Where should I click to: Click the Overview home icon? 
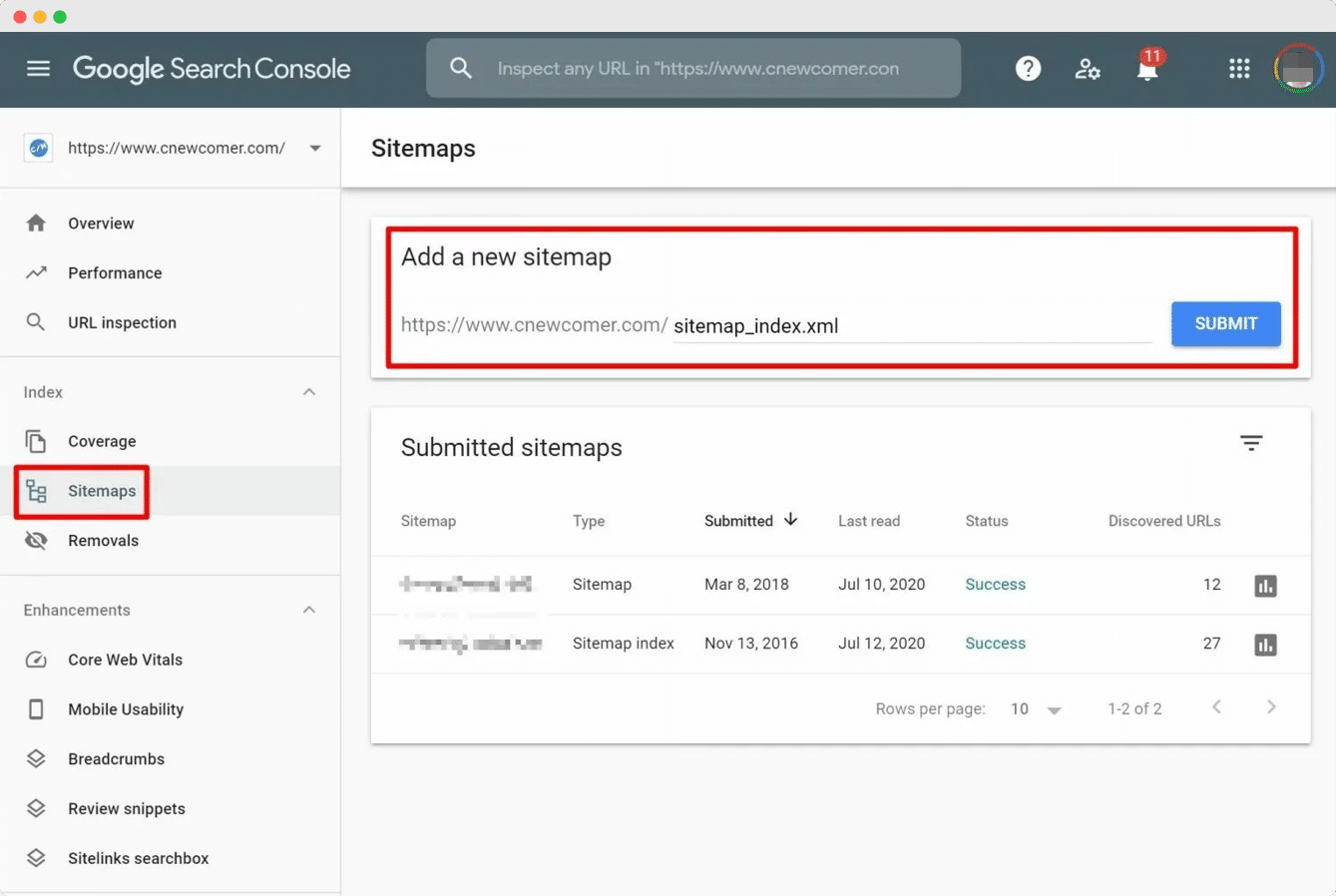click(36, 223)
